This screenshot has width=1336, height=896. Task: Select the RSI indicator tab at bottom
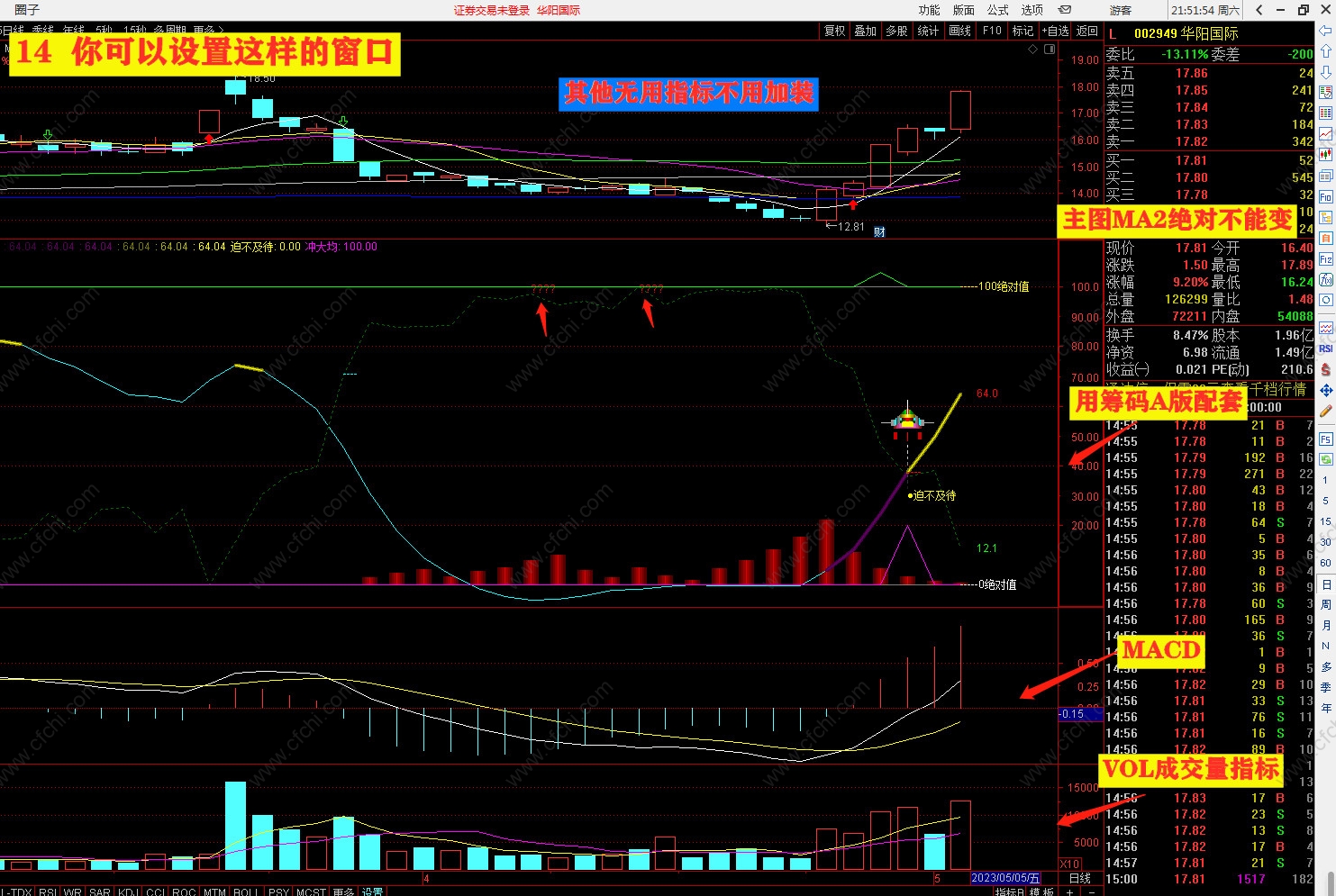pyautogui.click(x=48, y=891)
